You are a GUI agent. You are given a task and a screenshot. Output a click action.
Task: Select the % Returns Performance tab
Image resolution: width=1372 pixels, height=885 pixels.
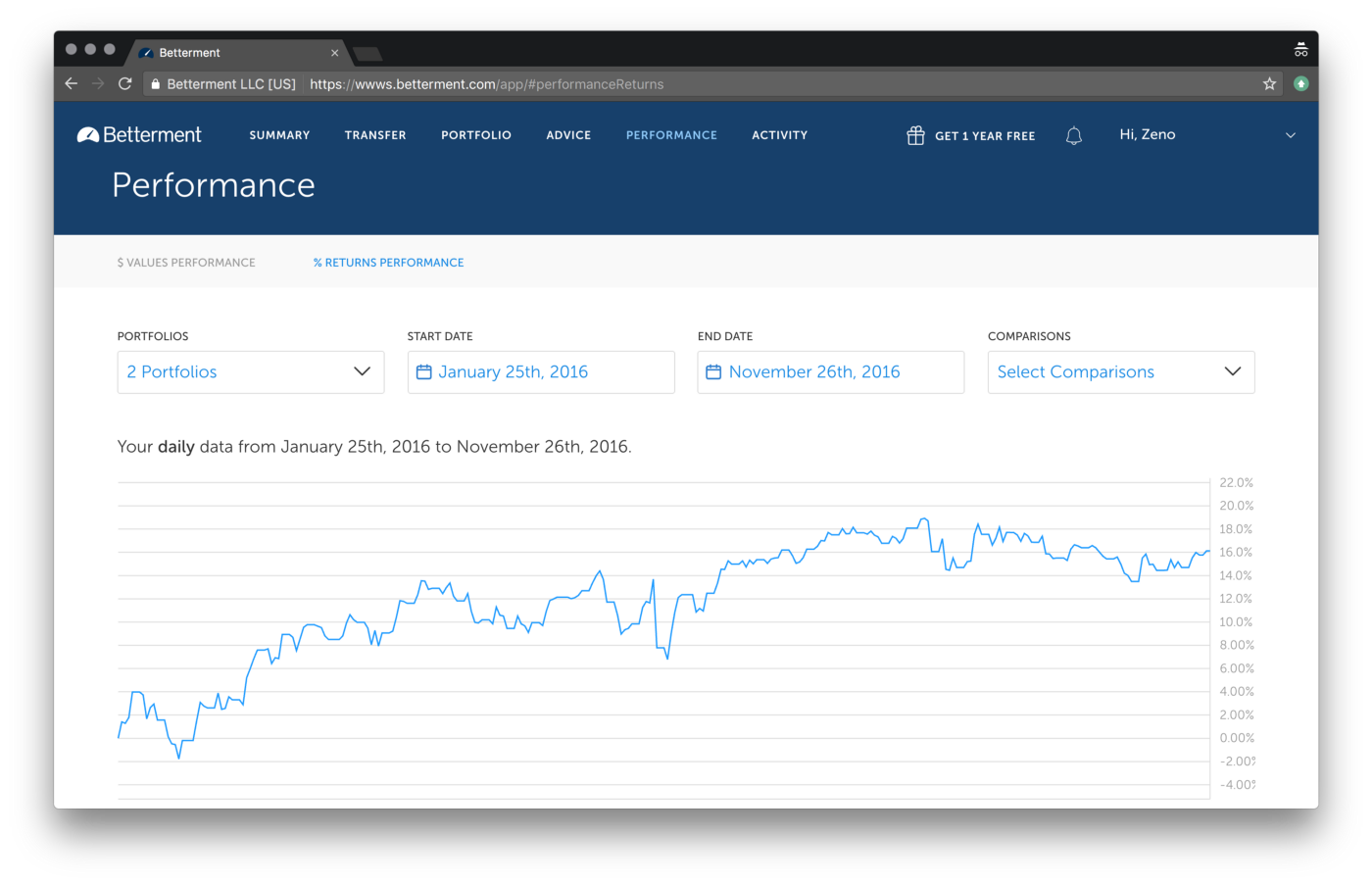click(x=388, y=262)
